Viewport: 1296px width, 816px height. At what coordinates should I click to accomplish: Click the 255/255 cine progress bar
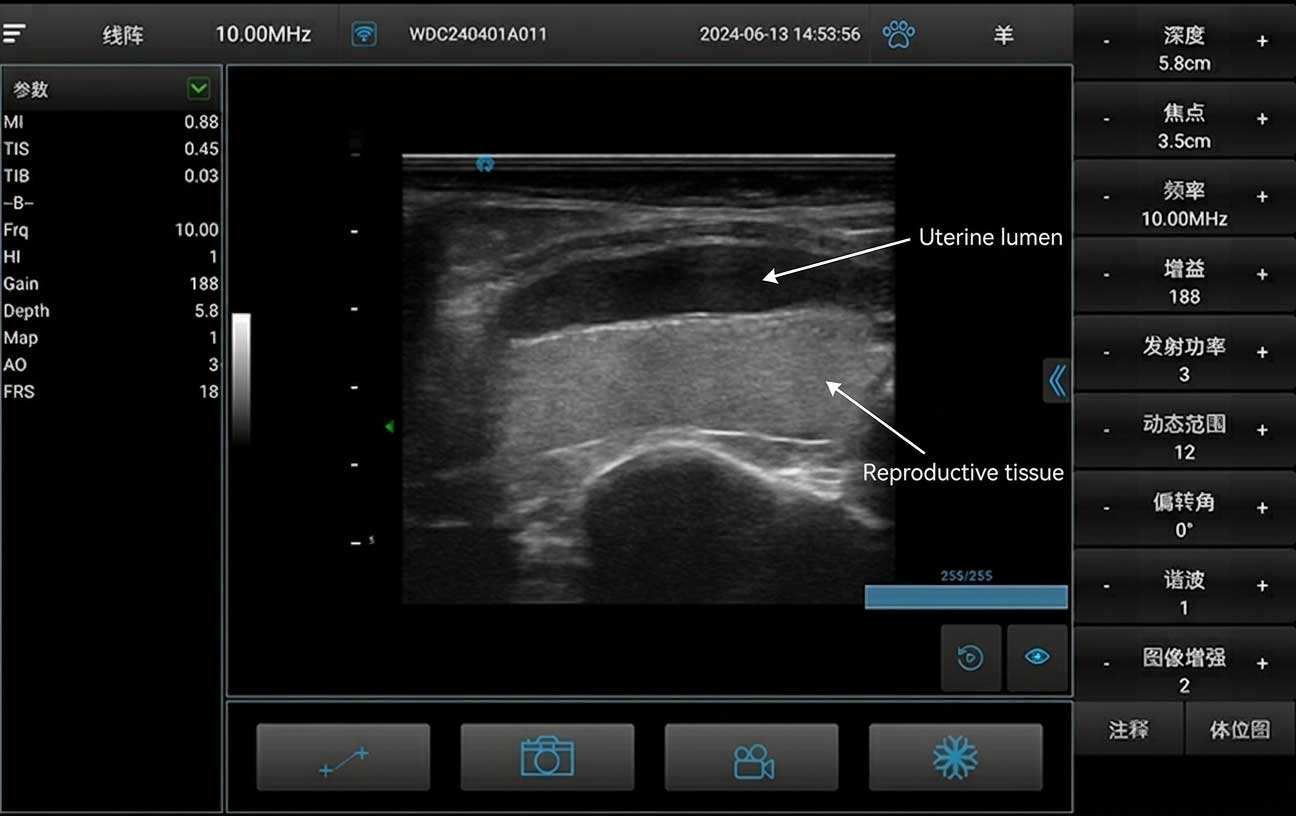tap(964, 596)
